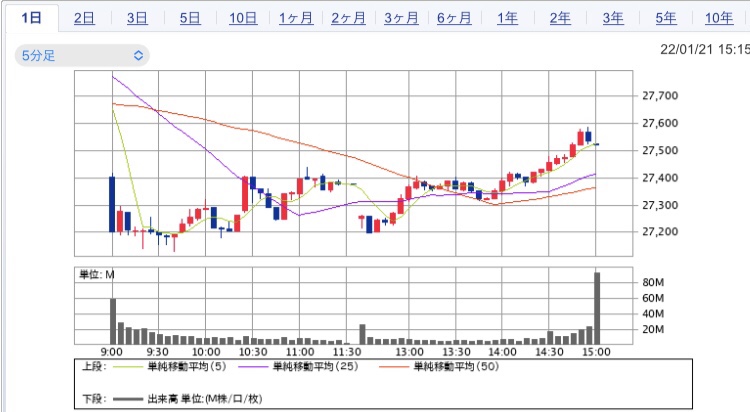Click the 単純移動平均(5) legend entry
This screenshot has width=750, height=412.
pos(171,367)
